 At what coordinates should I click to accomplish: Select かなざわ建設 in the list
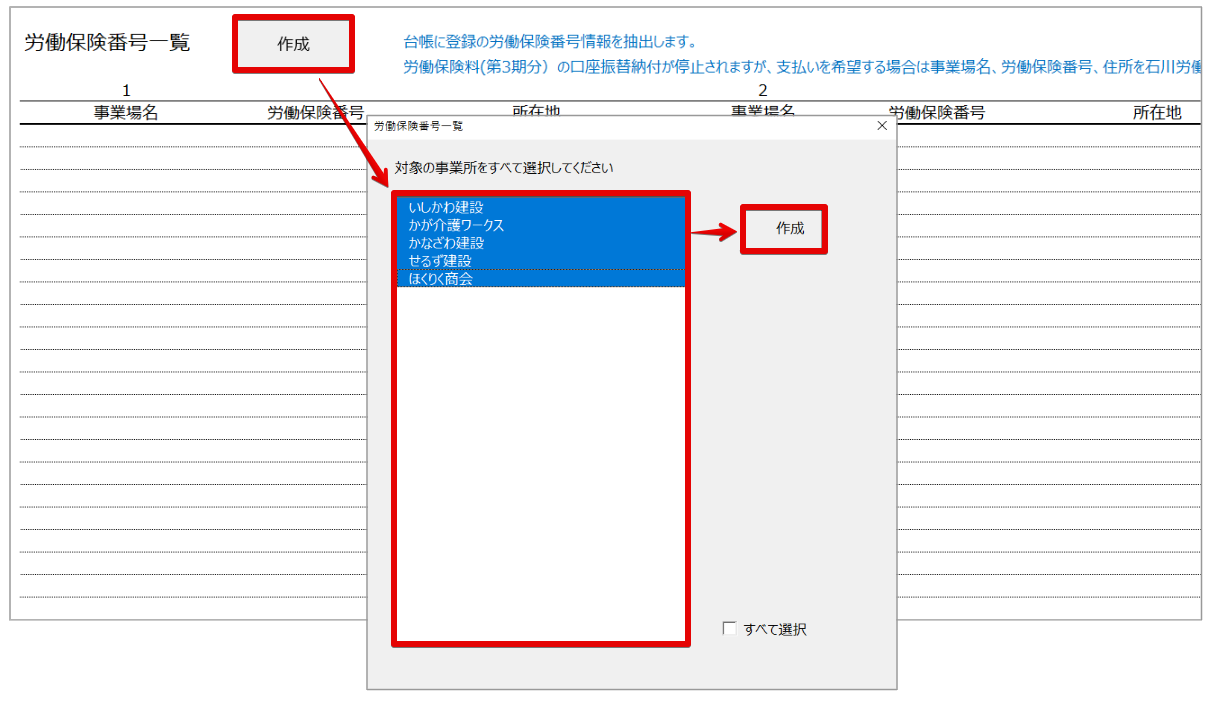tap(541, 243)
